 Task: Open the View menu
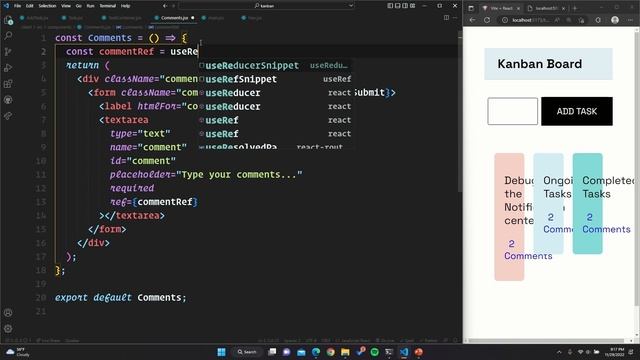[x=66, y=6]
